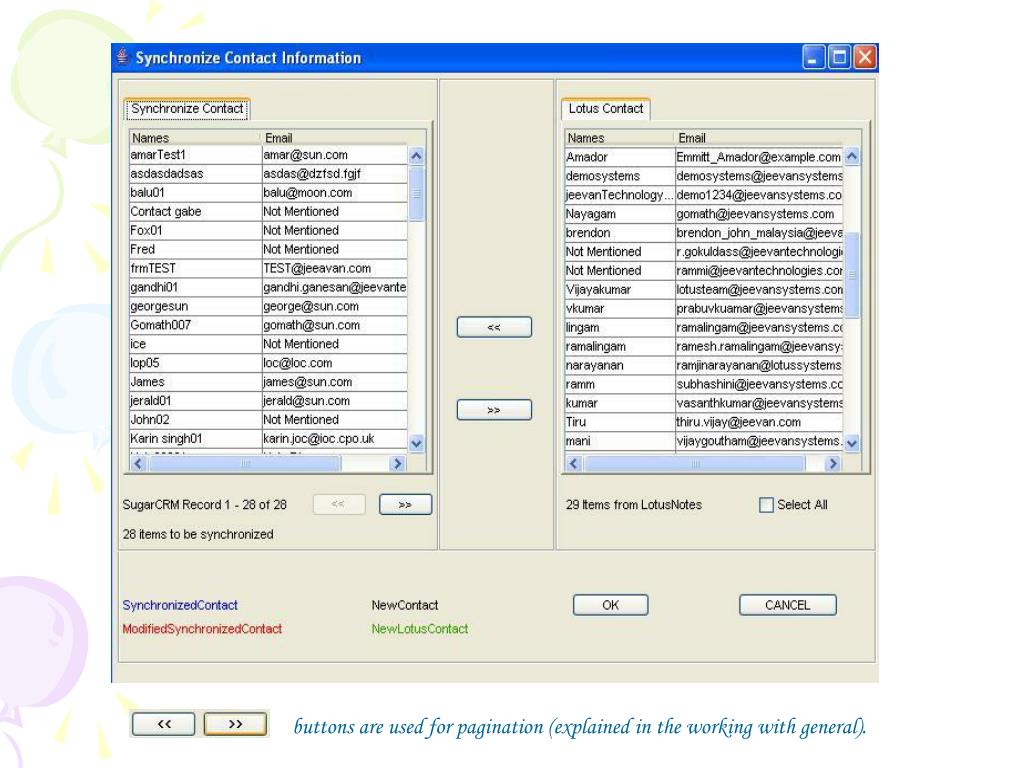This screenshot has height=768, width=1024.
Task: Click the move-left << button between the lists
Action: pyautogui.click(x=494, y=327)
